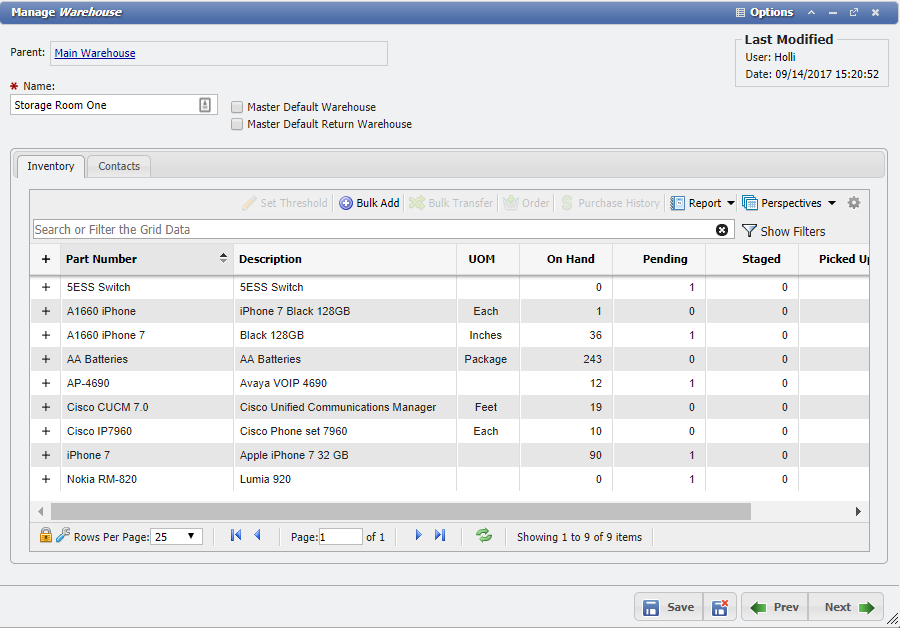Click the Name field contact card icon
The width and height of the screenshot is (900, 628).
point(205,105)
